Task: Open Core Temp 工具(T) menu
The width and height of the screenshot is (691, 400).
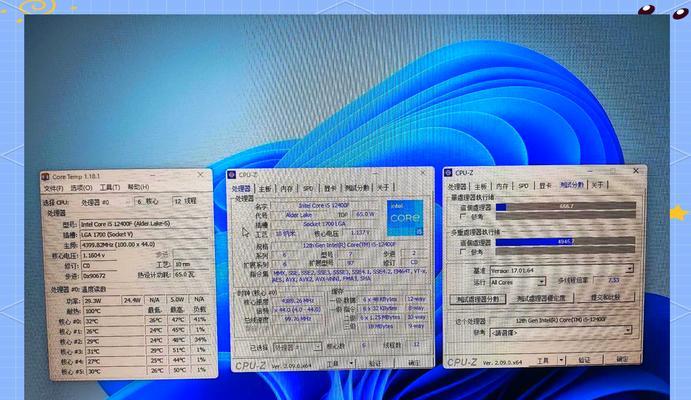Action: click(110, 187)
